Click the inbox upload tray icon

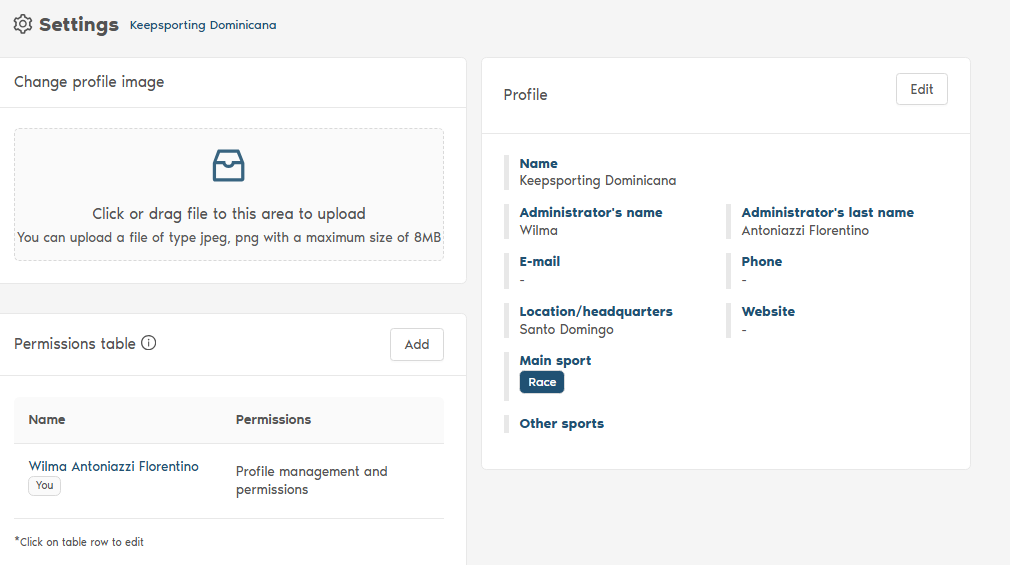[229, 166]
